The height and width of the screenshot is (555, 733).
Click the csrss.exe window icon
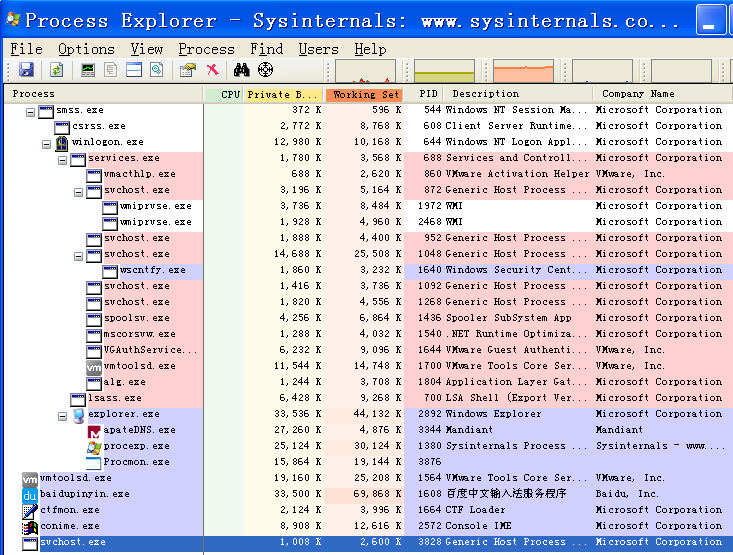pyautogui.click(x=62, y=127)
